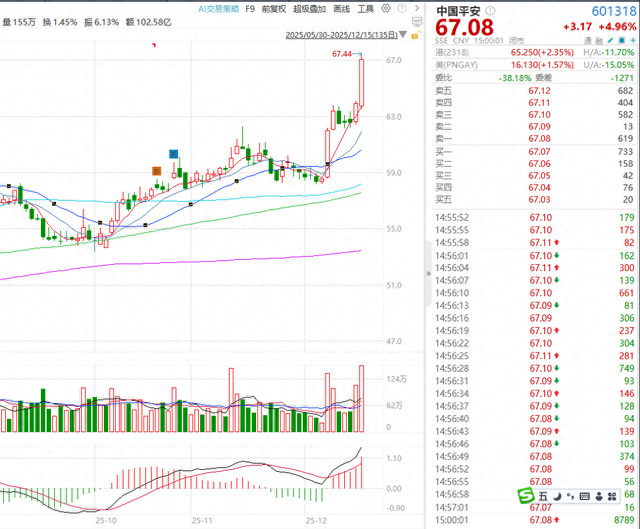This screenshot has width=640, height=529.
Task: Select the 画线 drawing tools menu
Action: [x=342, y=9]
